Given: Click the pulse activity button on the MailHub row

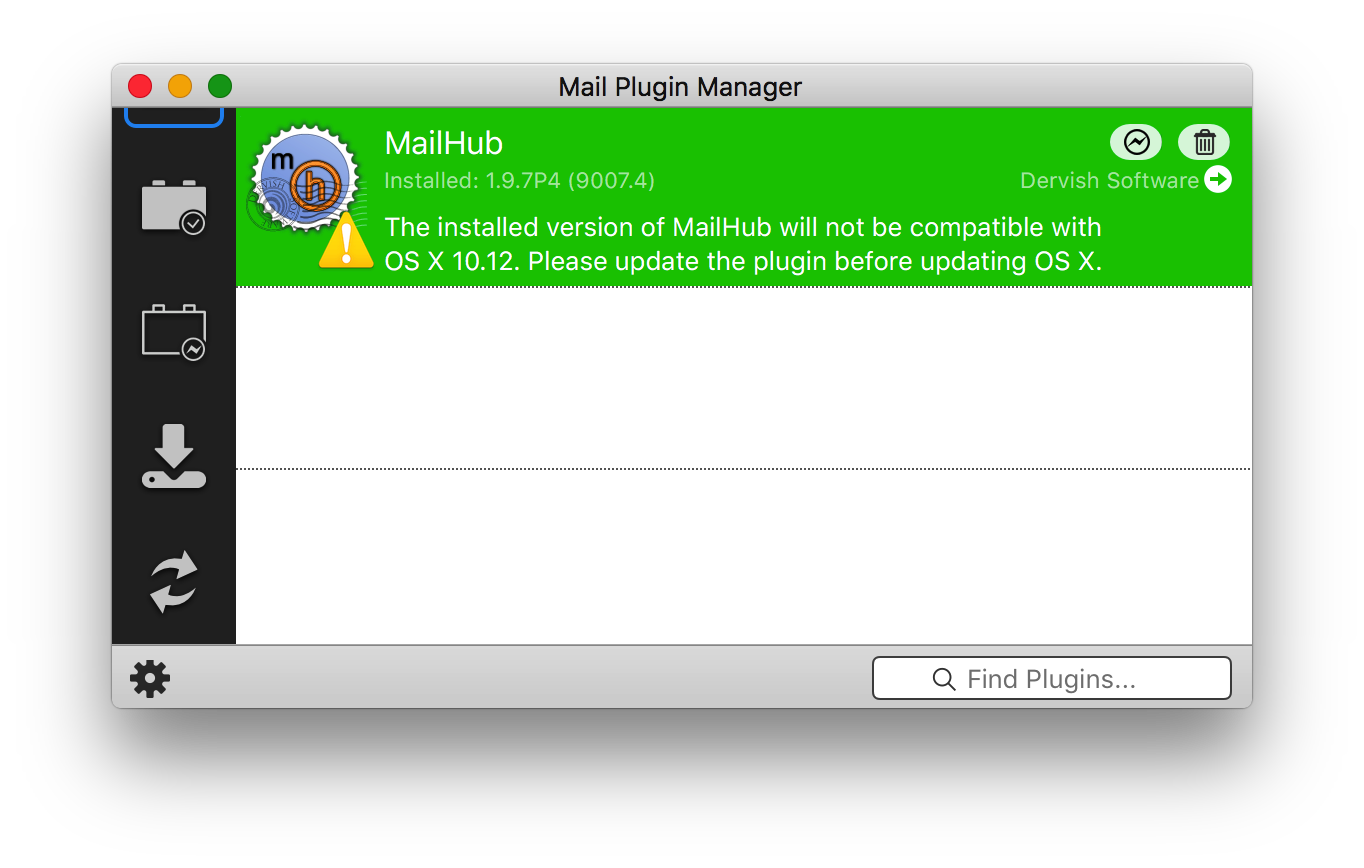Looking at the screenshot, I should coord(1136,143).
